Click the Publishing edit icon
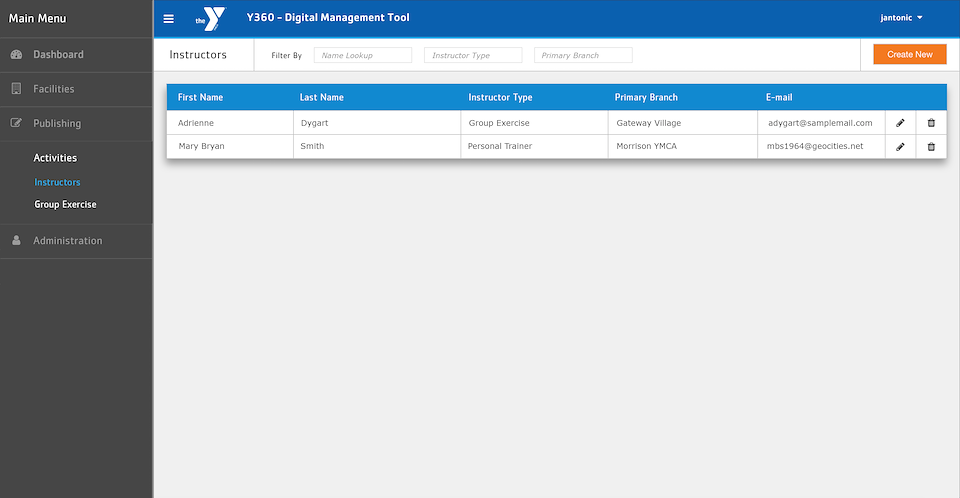960x498 pixels. [17, 123]
